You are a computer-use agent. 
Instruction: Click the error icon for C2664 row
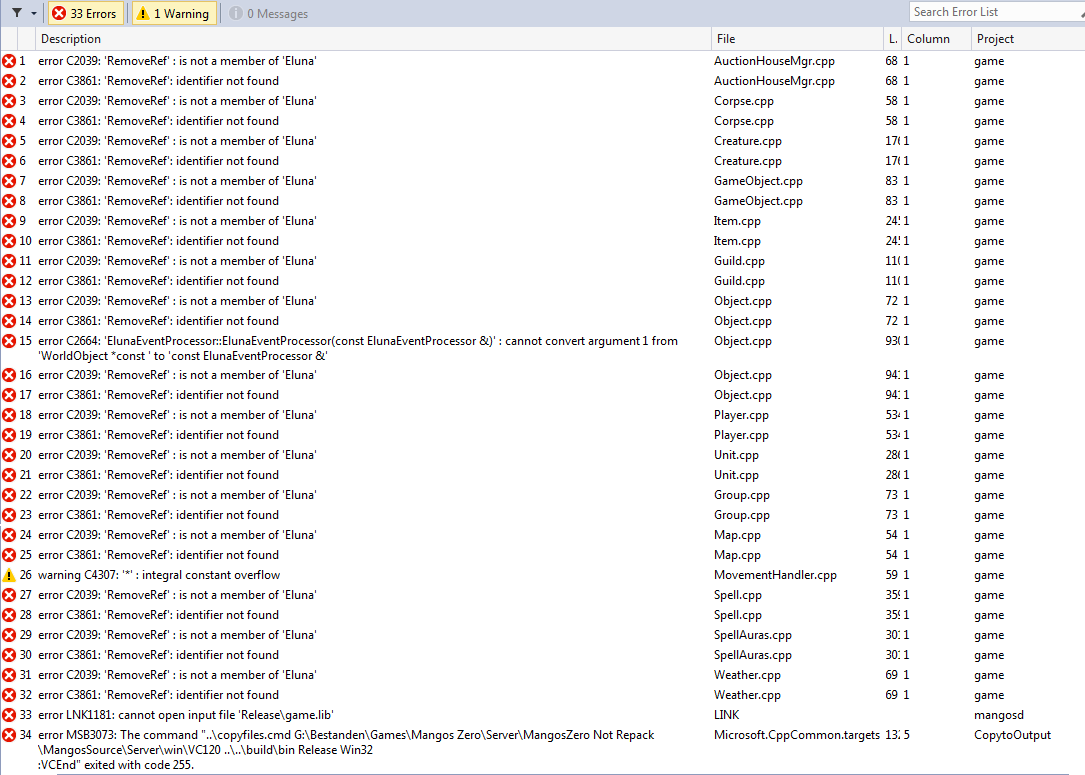pyautogui.click(x=9, y=341)
